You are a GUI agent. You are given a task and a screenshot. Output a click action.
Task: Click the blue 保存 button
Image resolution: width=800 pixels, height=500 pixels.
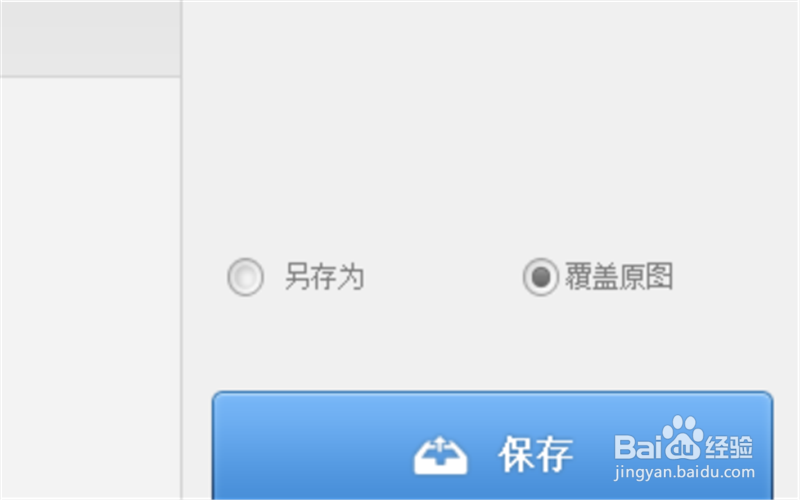(x=492, y=445)
